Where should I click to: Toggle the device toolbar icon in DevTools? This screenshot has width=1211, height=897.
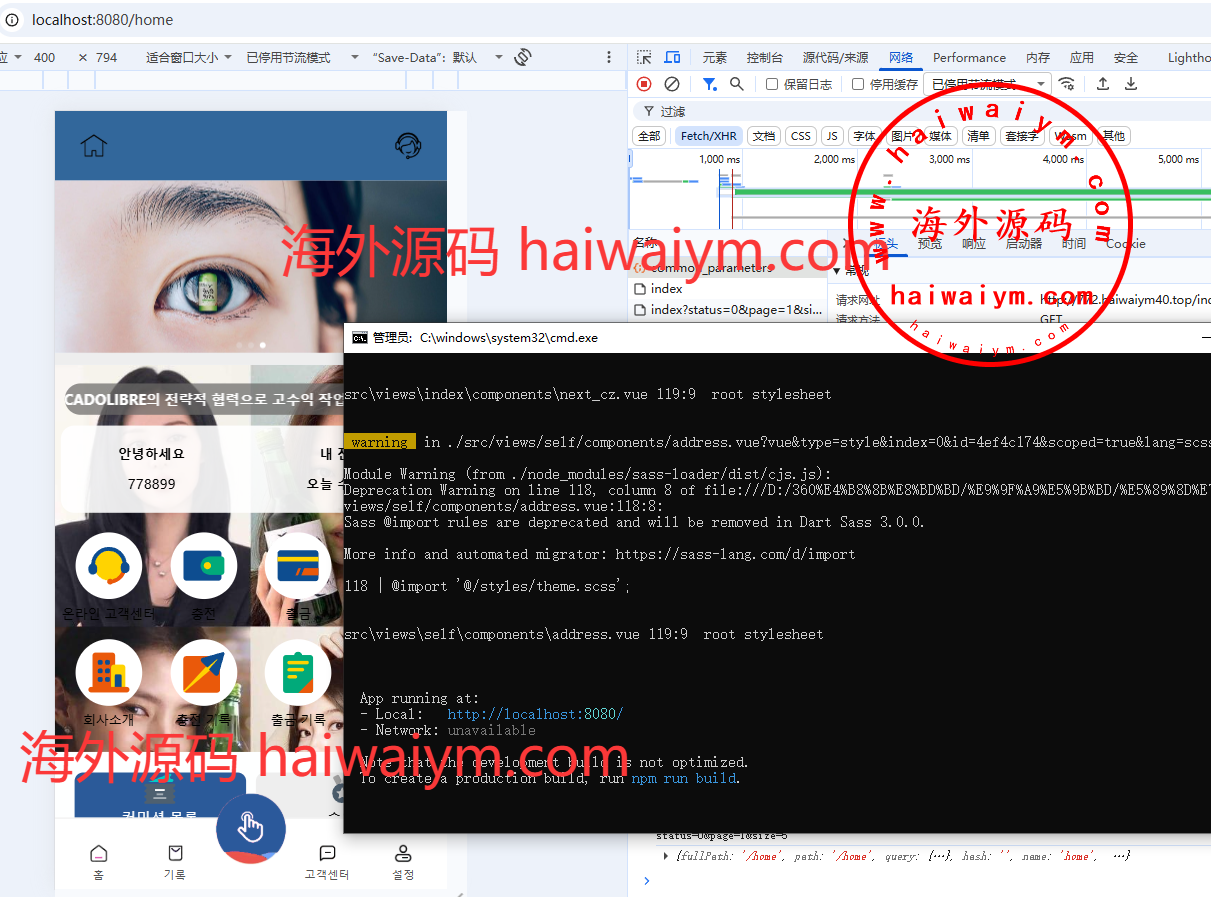[x=673, y=58]
